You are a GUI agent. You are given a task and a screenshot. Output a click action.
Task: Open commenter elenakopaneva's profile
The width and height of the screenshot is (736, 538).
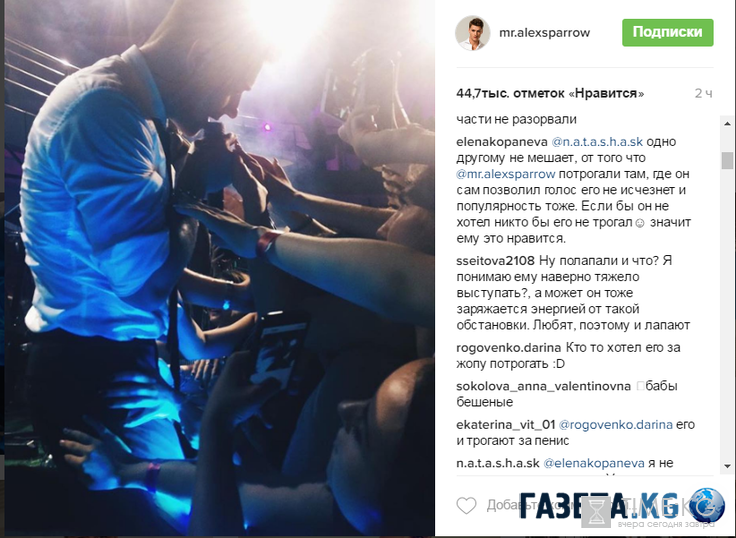[502, 142]
